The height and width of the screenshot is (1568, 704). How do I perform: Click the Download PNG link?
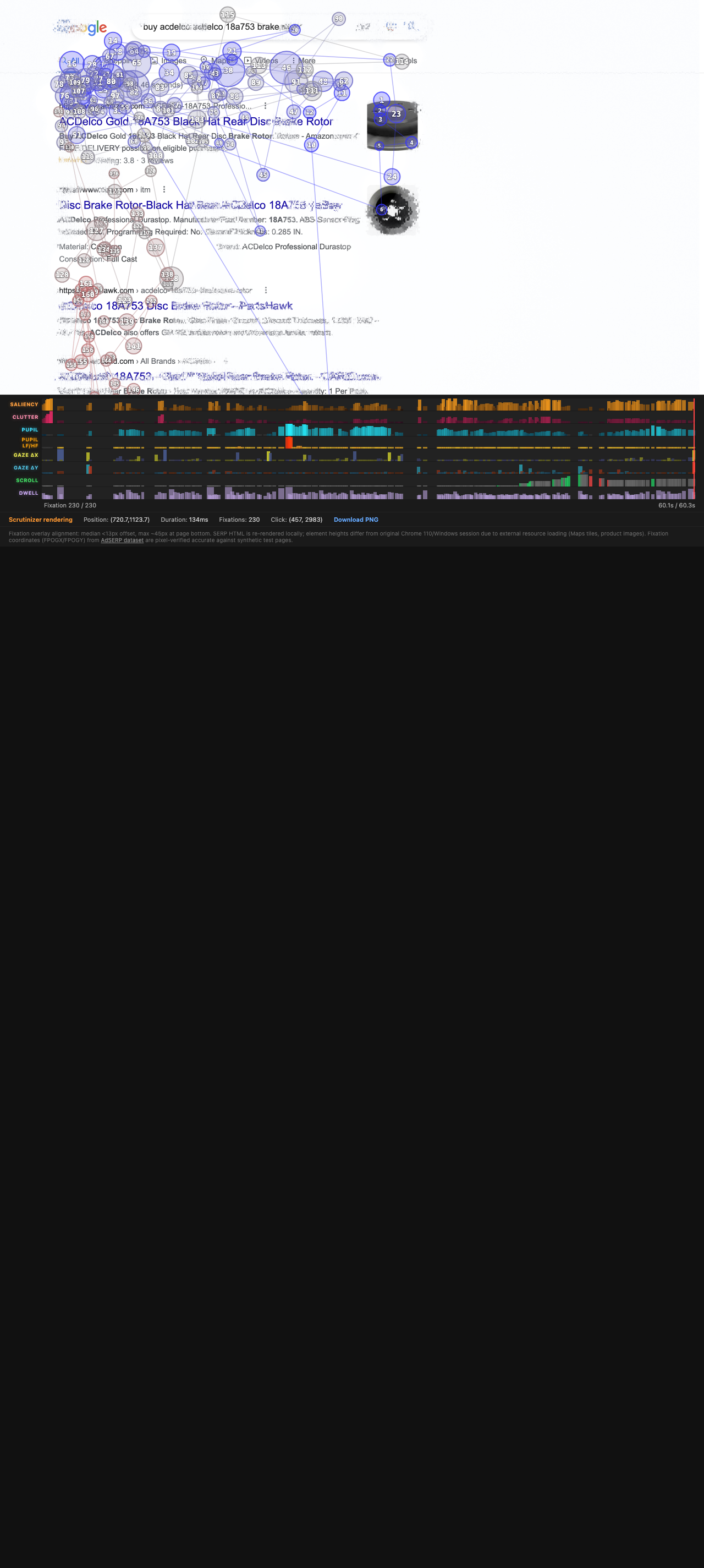click(356, 520)
